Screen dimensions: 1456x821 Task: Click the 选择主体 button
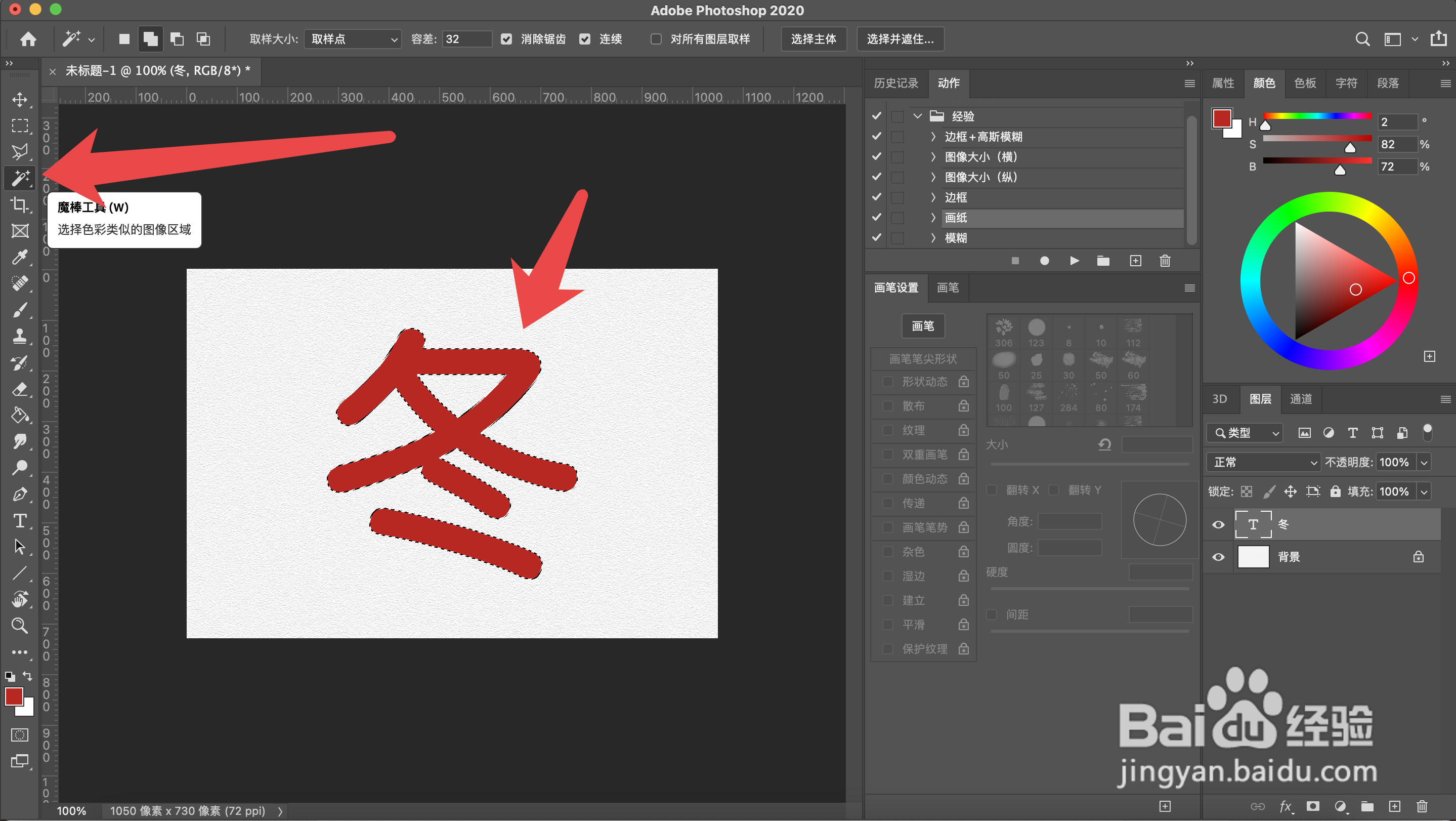pos(813,39)
